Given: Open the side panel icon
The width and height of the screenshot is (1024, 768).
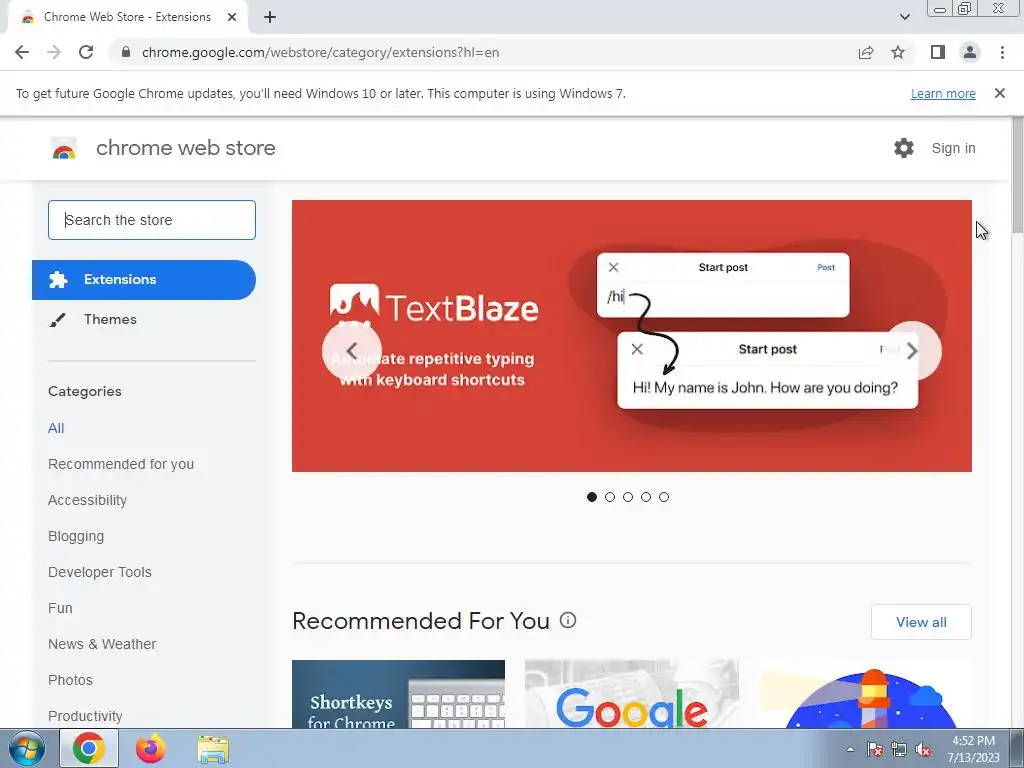Looking at the screenshot, I should coord(938,52).
